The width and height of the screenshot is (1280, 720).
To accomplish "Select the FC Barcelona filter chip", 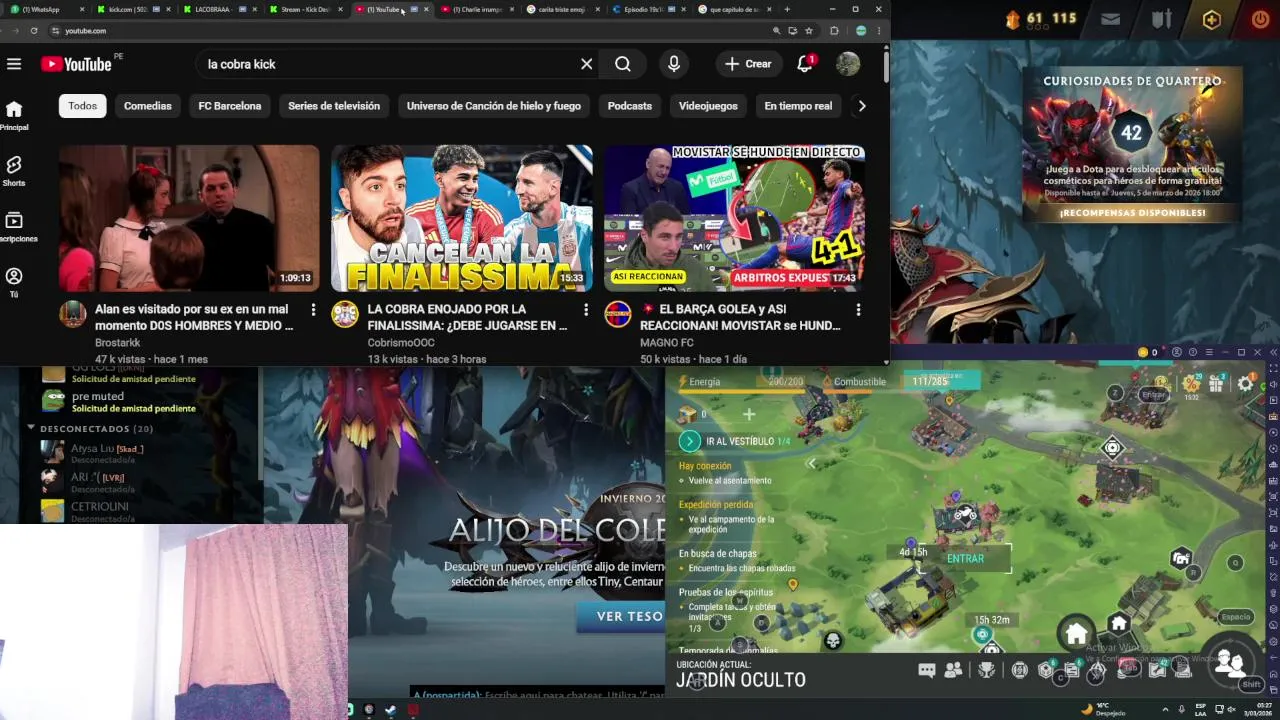I will pyautogui.click(x=230, y=106).
